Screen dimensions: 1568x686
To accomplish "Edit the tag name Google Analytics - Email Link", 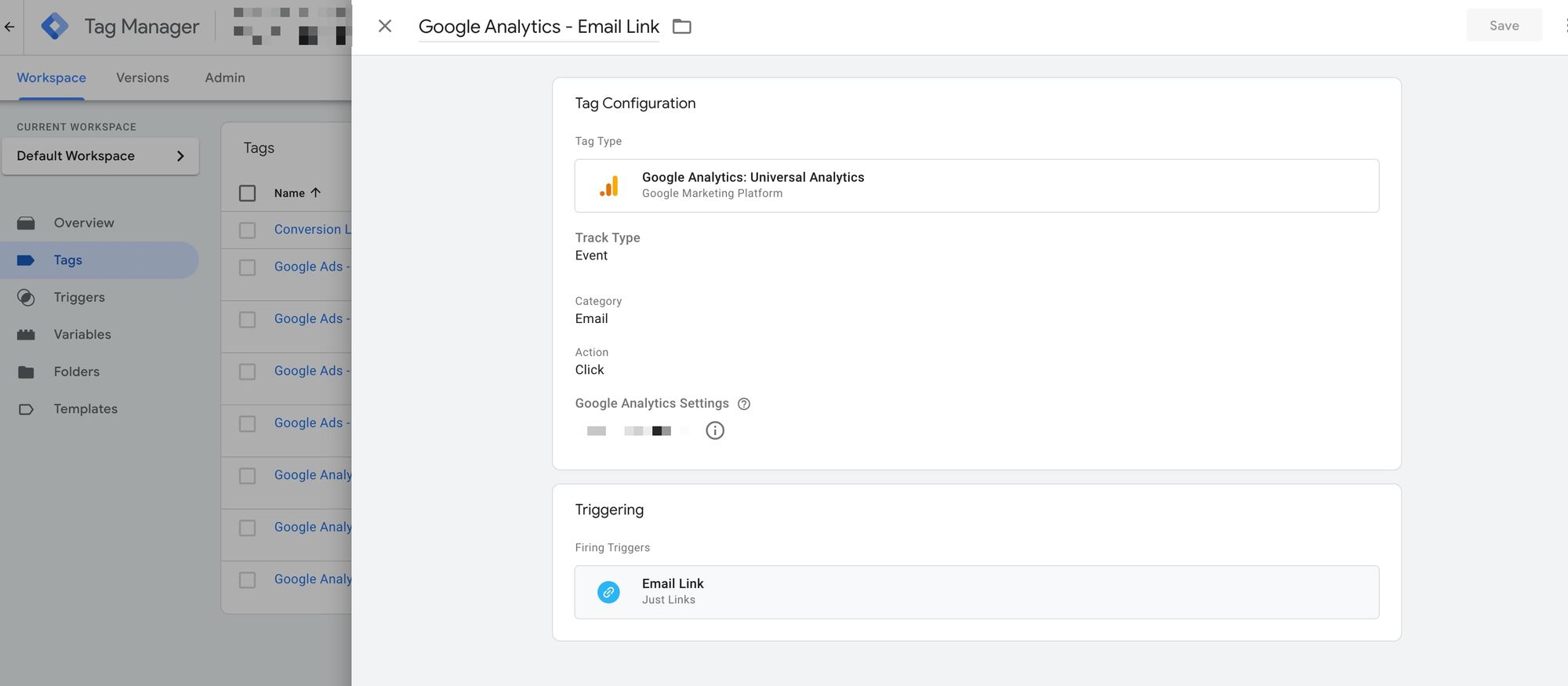I will point(539,27).
